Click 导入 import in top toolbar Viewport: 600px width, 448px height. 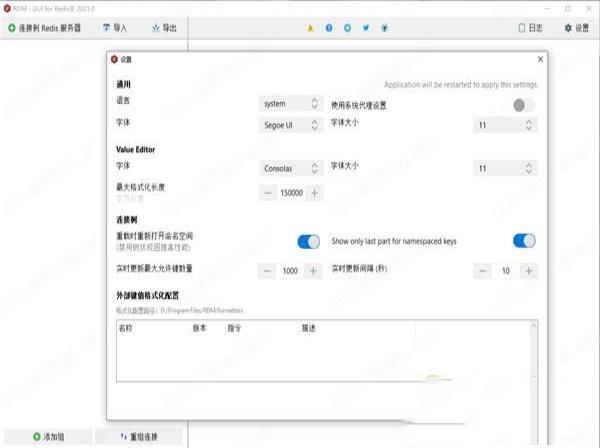coord(115,28)
